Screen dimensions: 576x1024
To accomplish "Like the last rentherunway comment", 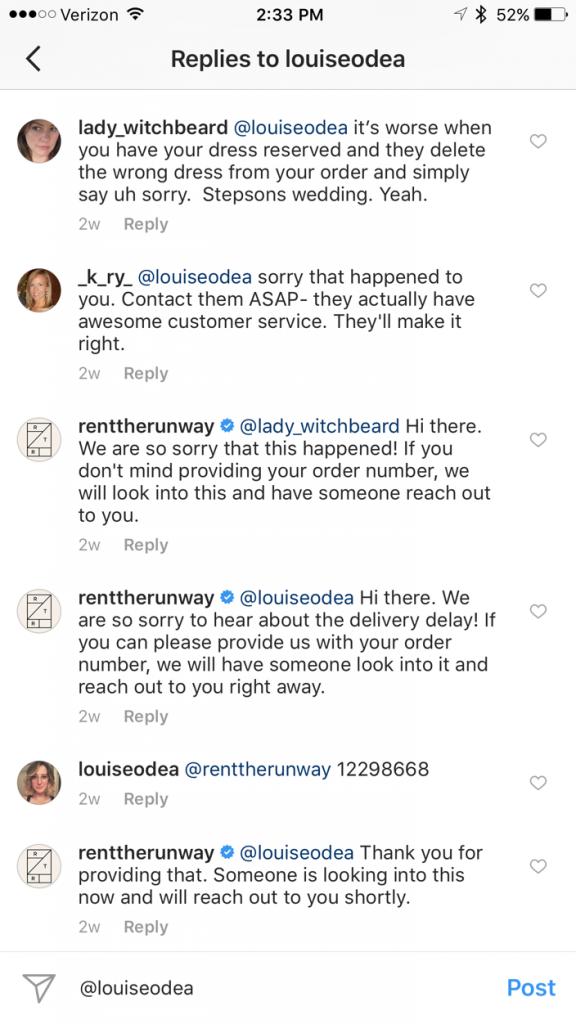I will click(538, 866).
